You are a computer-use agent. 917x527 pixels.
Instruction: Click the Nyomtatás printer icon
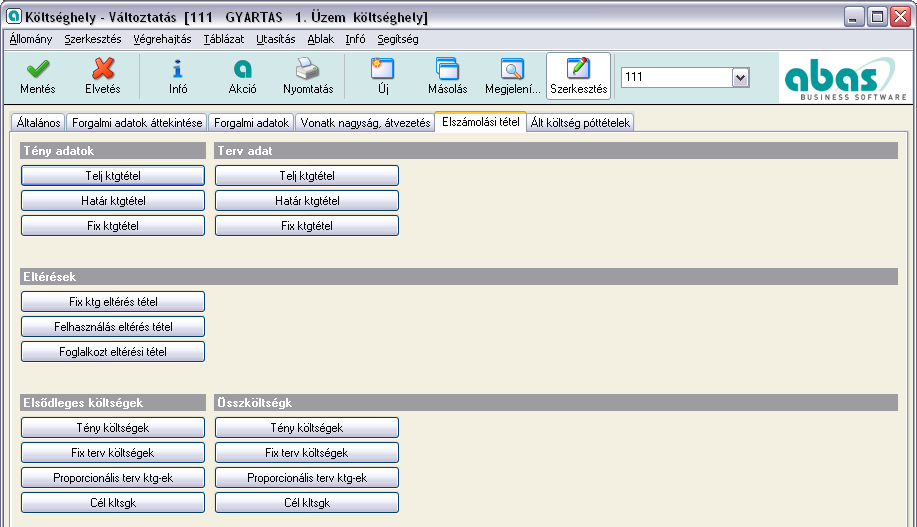click(x=308, y=69)
